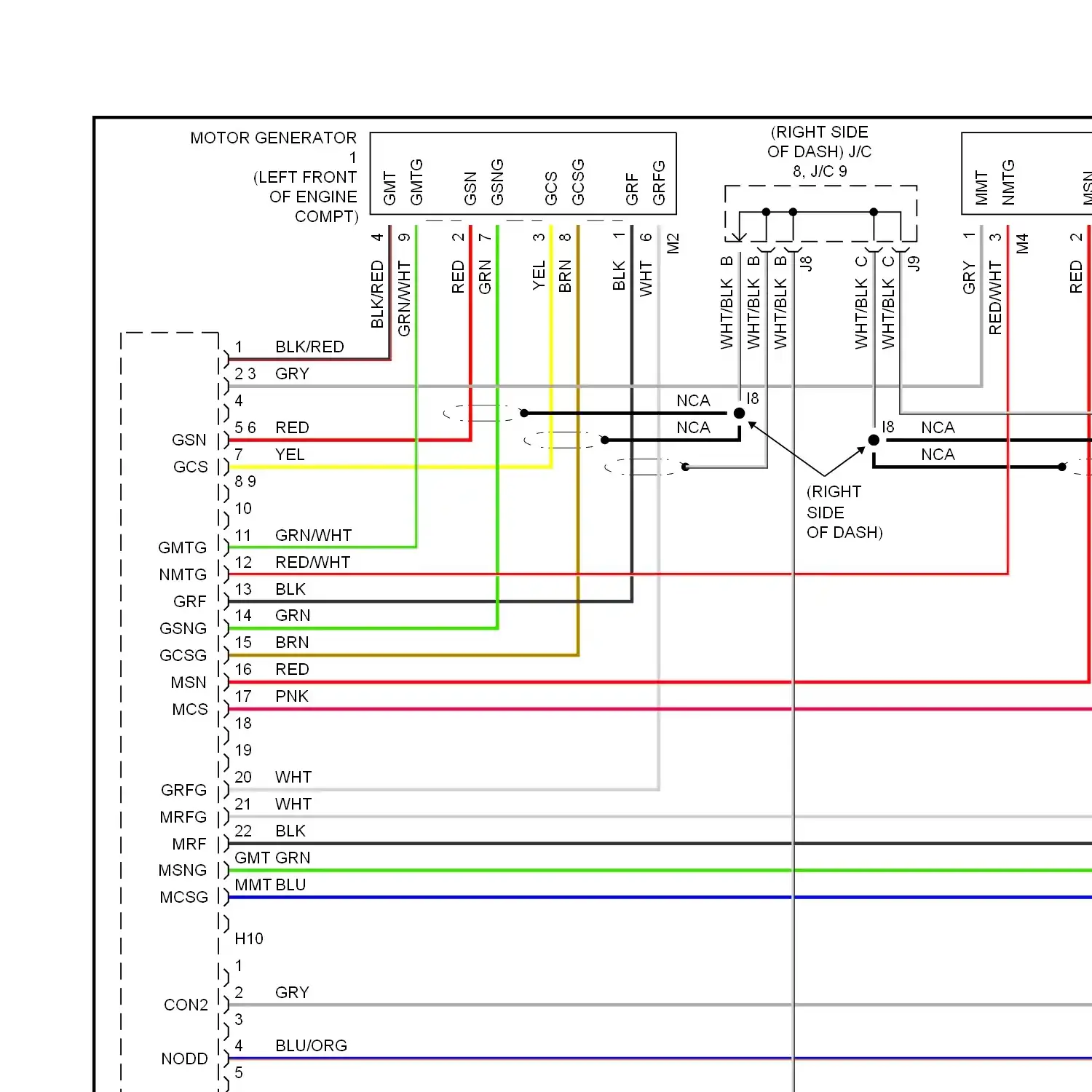Click the J8 connector label
This screenshot has height=1092, width=1092.
click(806, 263)
